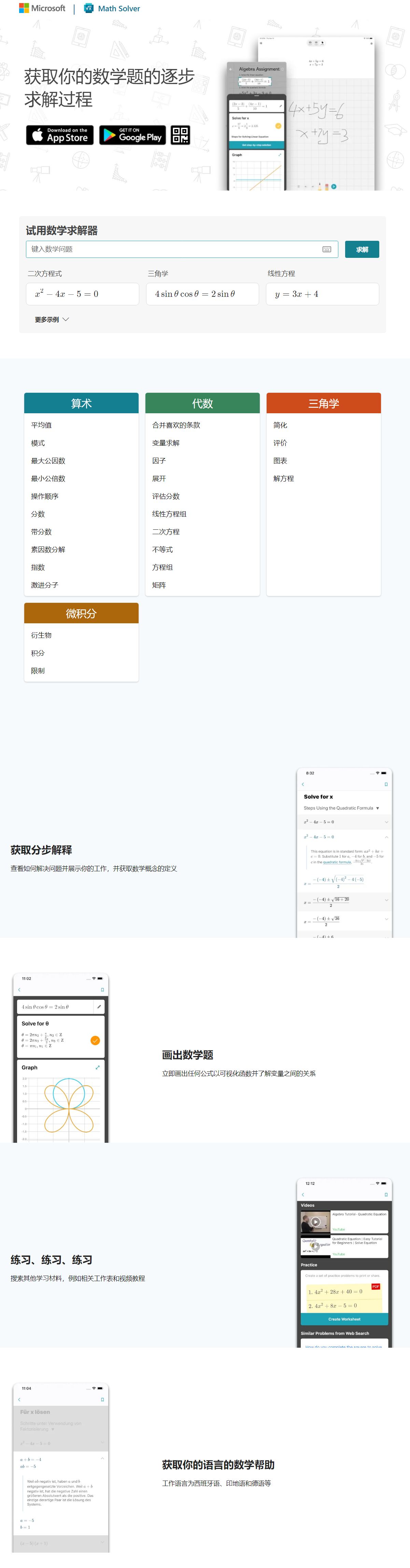Image resolution: width=410 pixels, height=1568 pixels.
Task: Get it on Google Play badge
Action: pyautogui.click(x=132, y=135)
